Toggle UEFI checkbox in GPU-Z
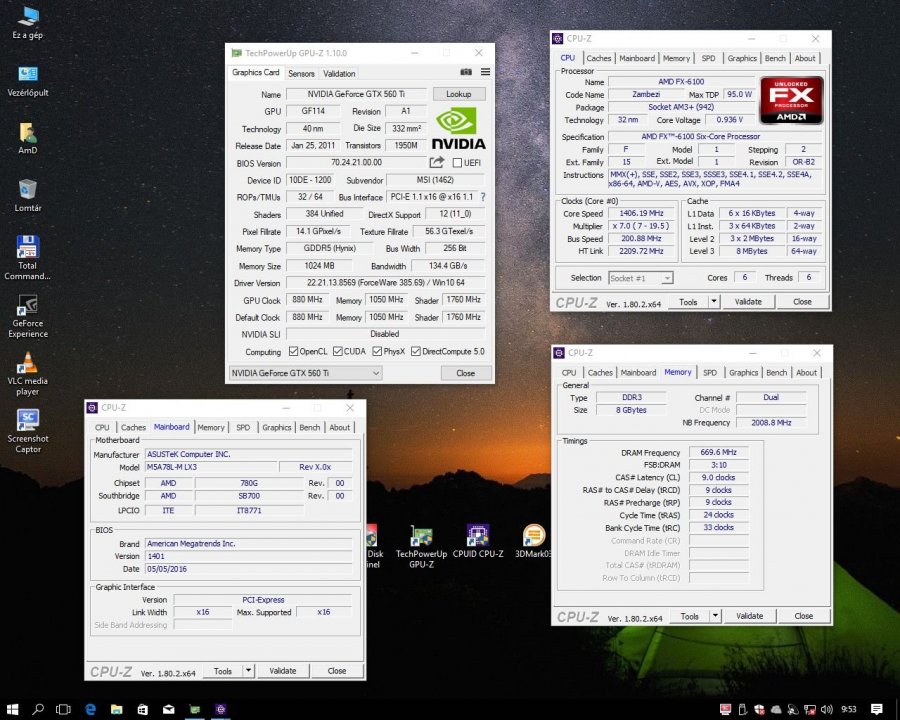This screenshot has height=720, width=900. pos(457,163)
